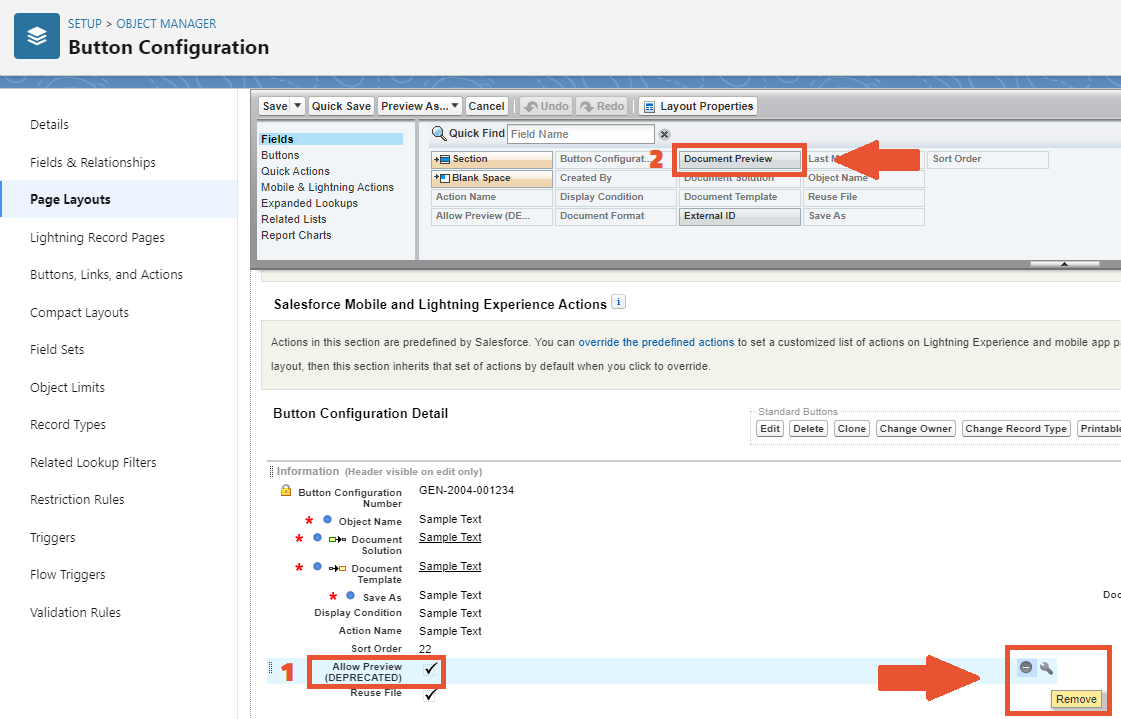Expand the Preview As dropdown
Image resolution: width=1121 pixels, height=719 pixels.
(x=455, y=106)
